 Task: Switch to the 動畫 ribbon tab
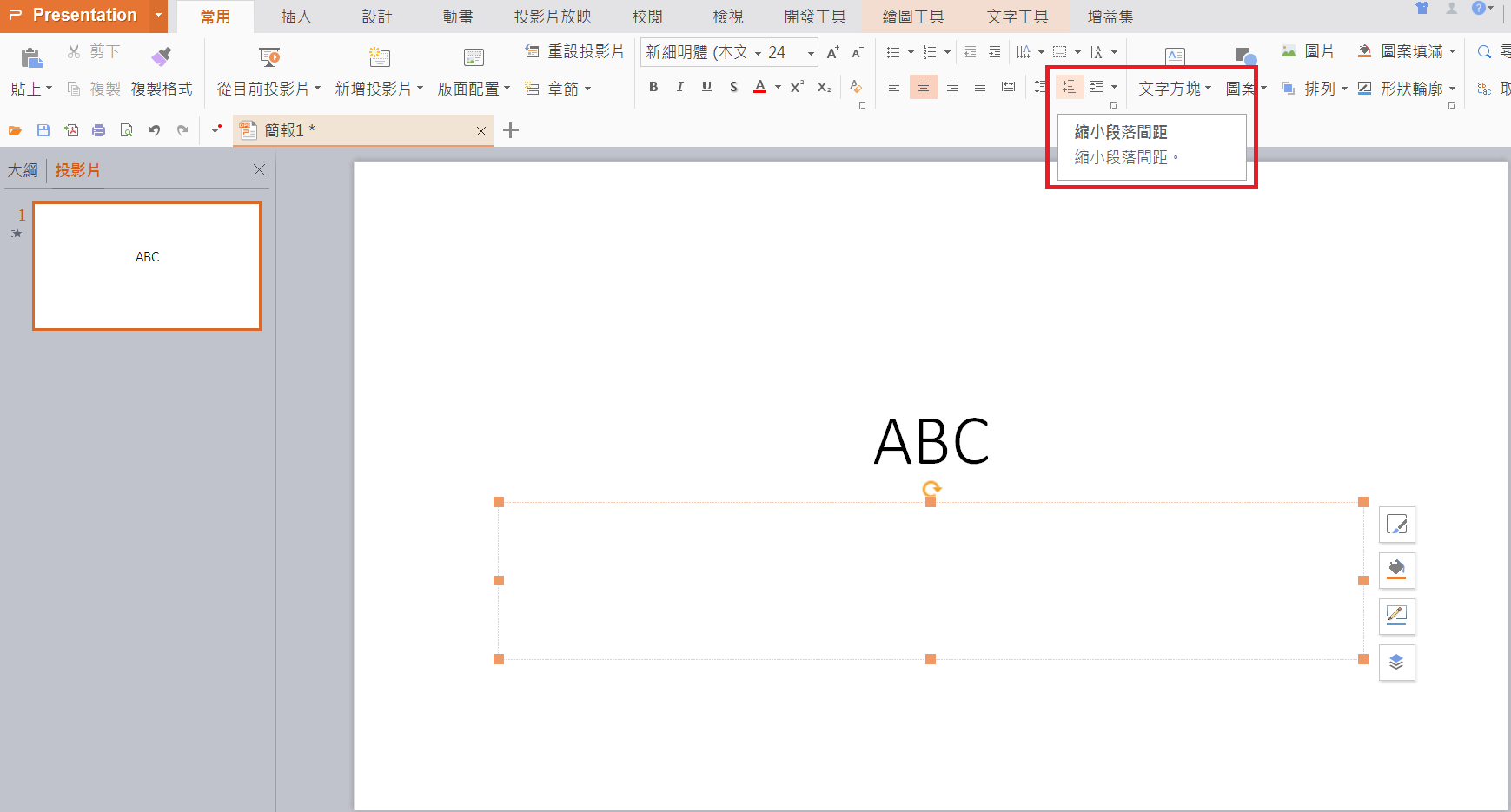[x=458, y=17]
